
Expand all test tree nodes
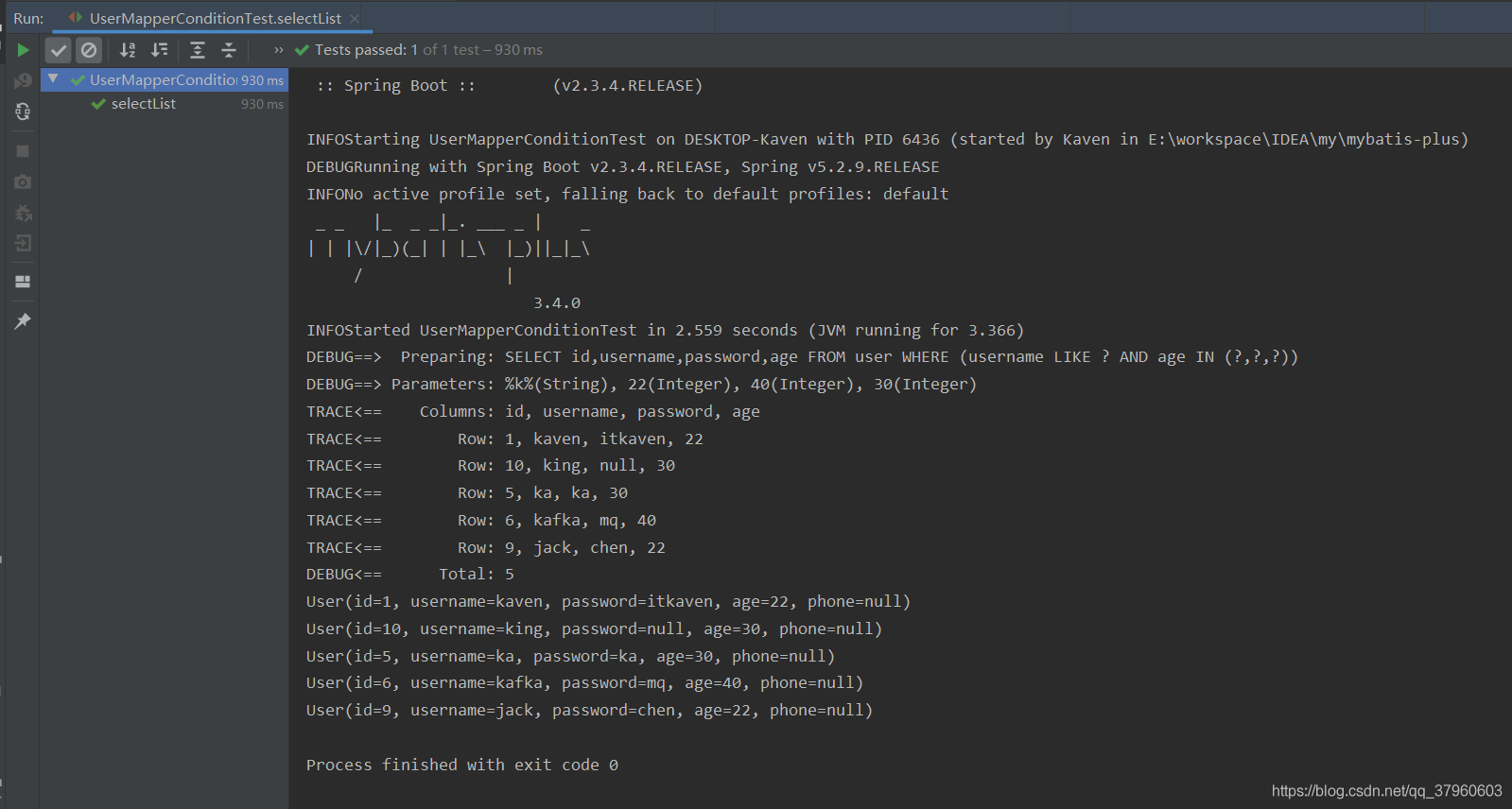(x=198, y=50)
